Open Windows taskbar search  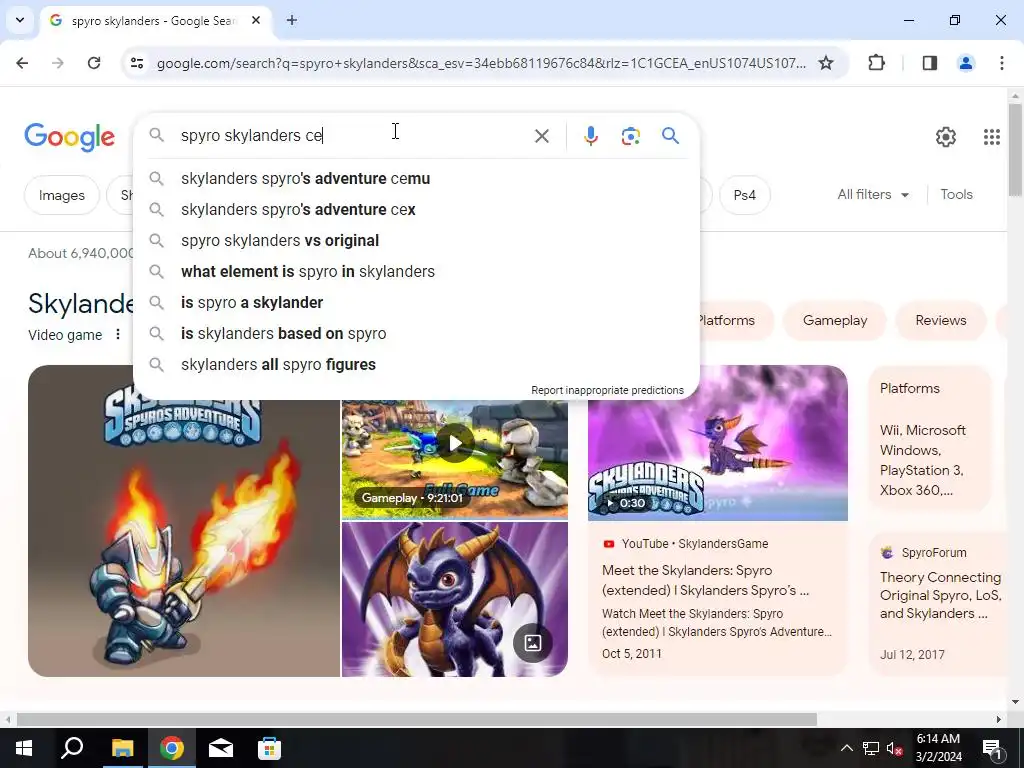tap(72, 748)
